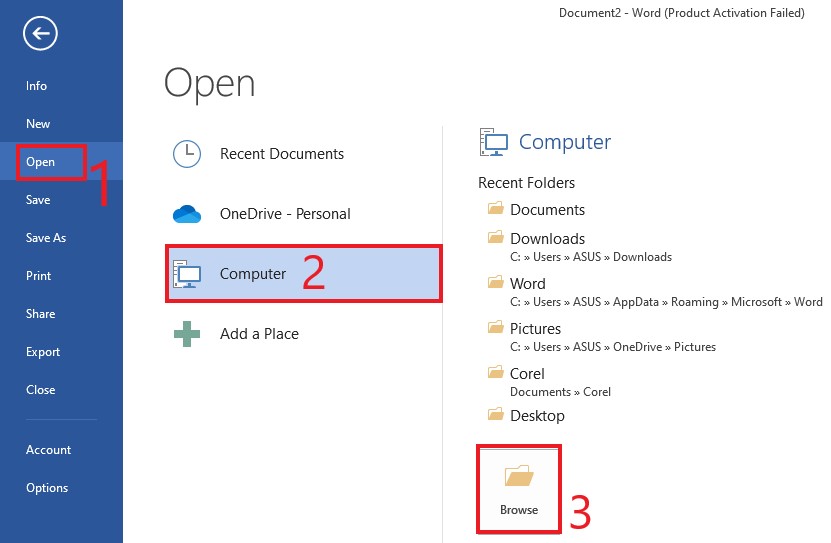Open the Pictures recent folder
The width and height of the screenshot is (831, 543).
click(535, 329)
